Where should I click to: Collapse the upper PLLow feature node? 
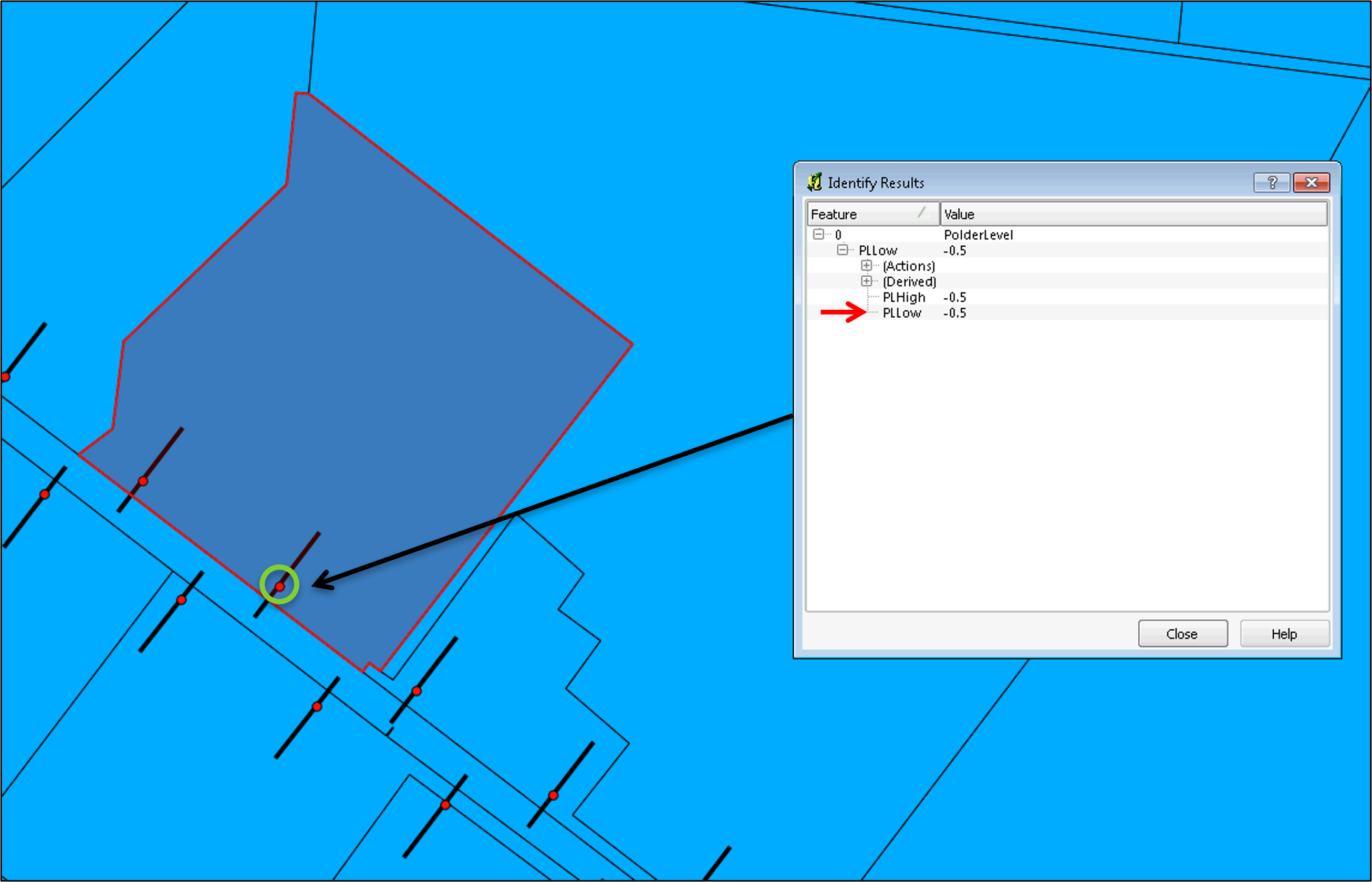[x=842, y=250]
